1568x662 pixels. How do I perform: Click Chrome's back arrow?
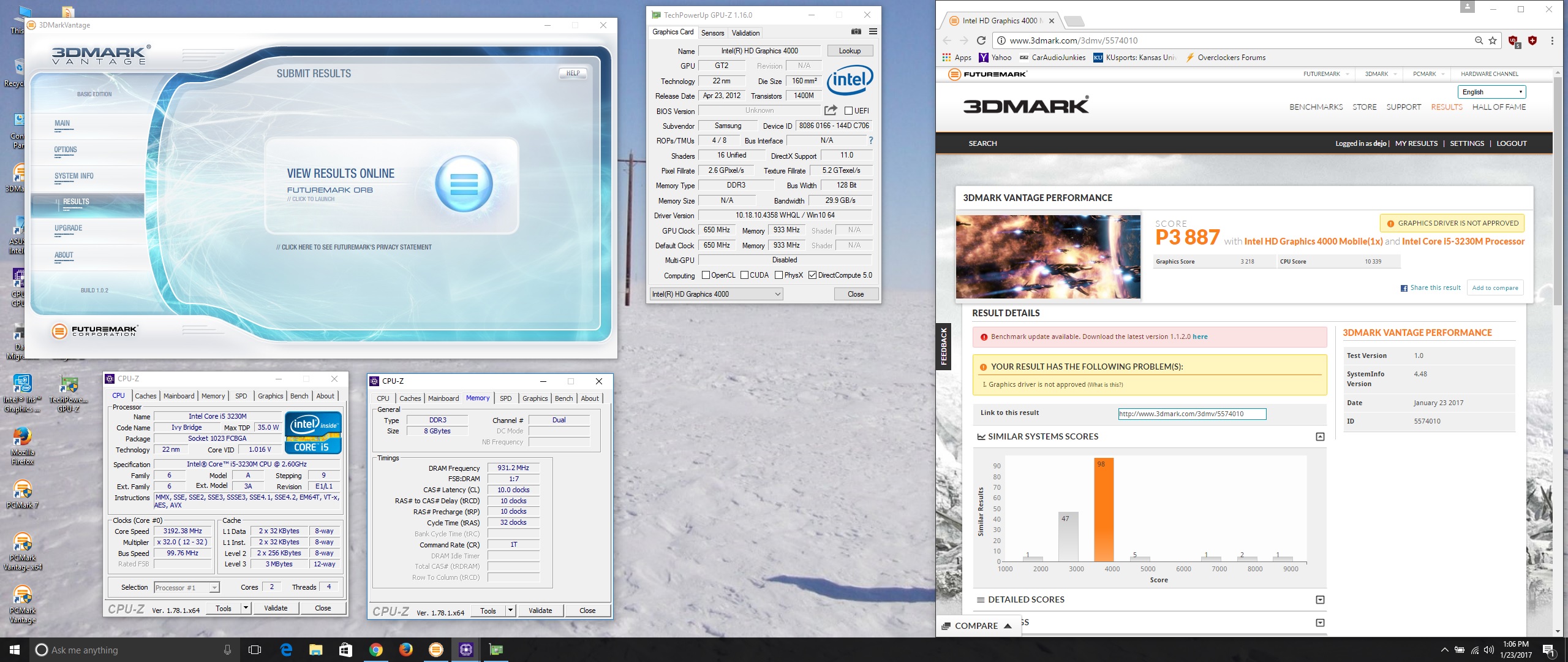947,40
